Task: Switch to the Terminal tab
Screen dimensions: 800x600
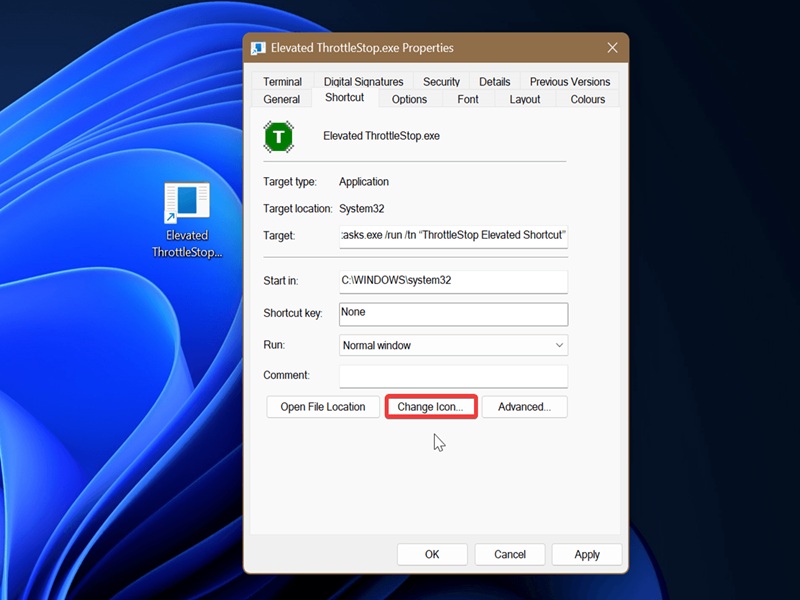Action: pos(282,82)
